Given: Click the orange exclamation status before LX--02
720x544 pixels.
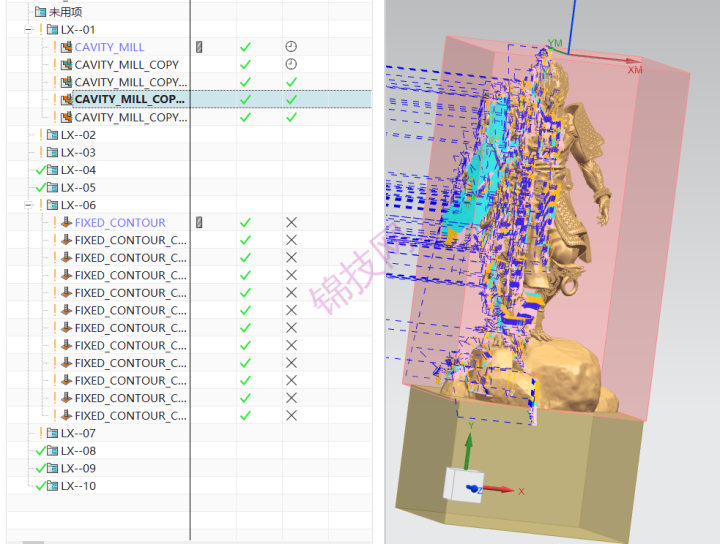Looking at the screenshot, I should pos(41,135).
